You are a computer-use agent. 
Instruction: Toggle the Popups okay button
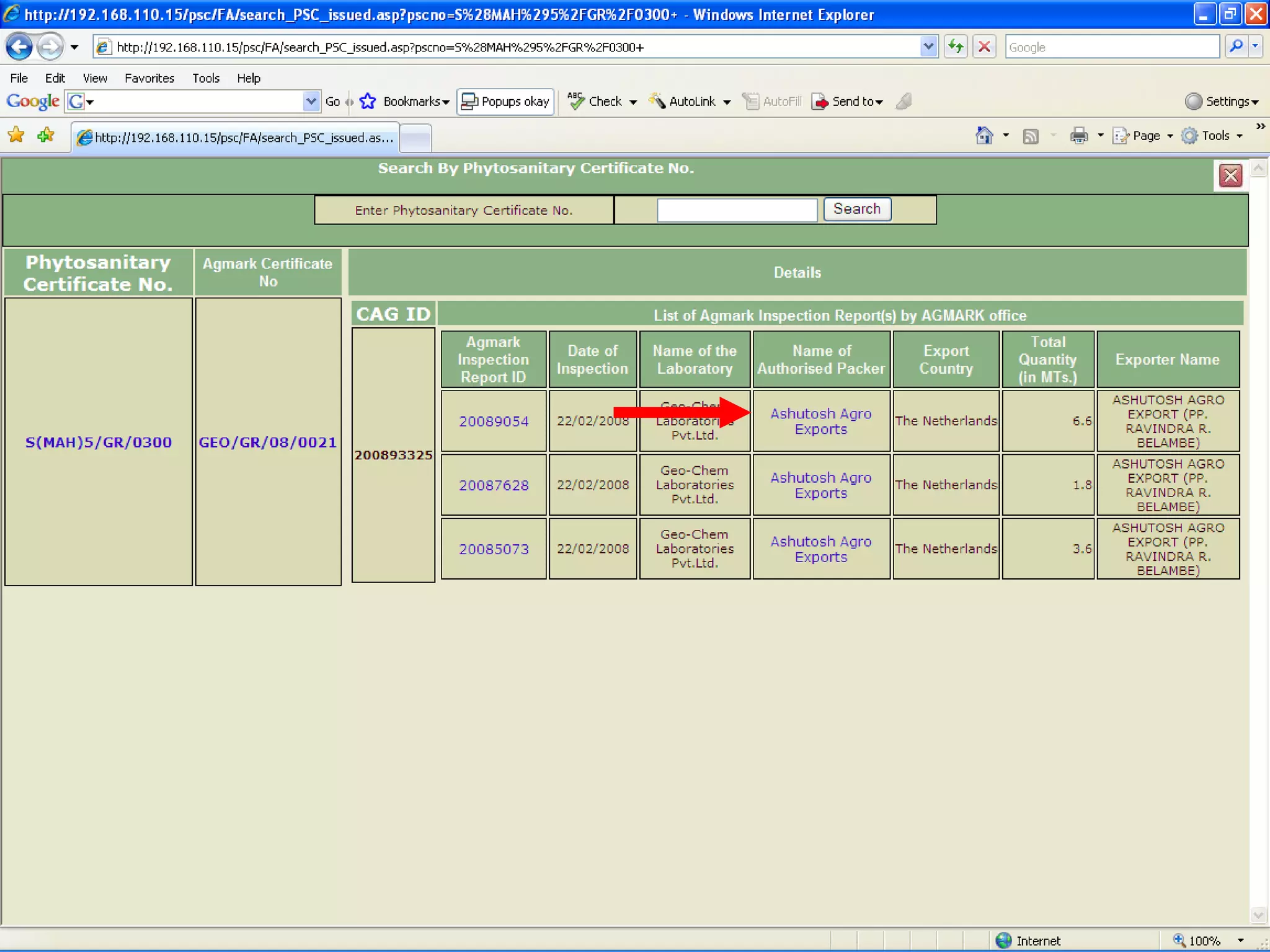coord(505,102)
